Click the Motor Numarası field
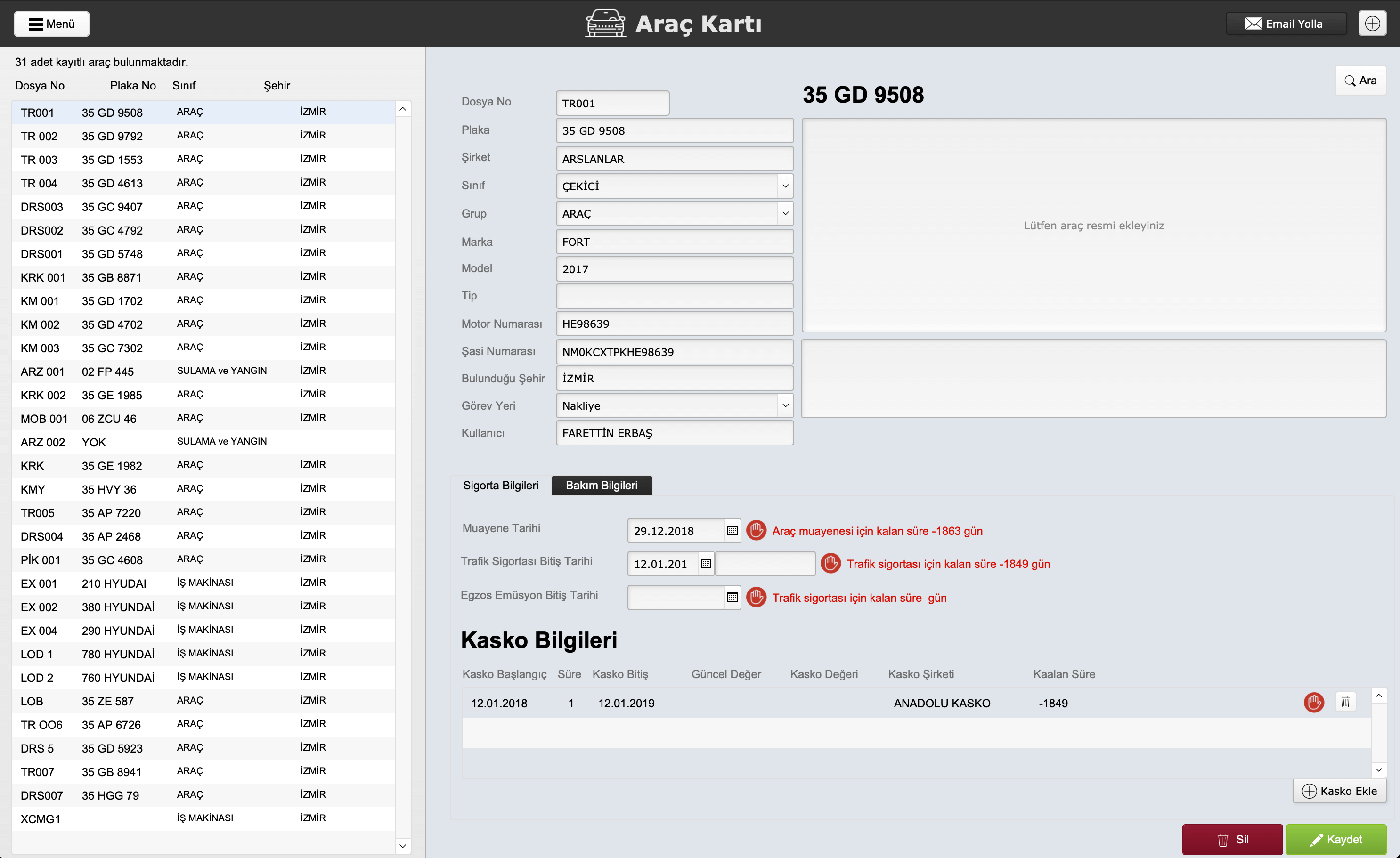 [x=675, y=324]
